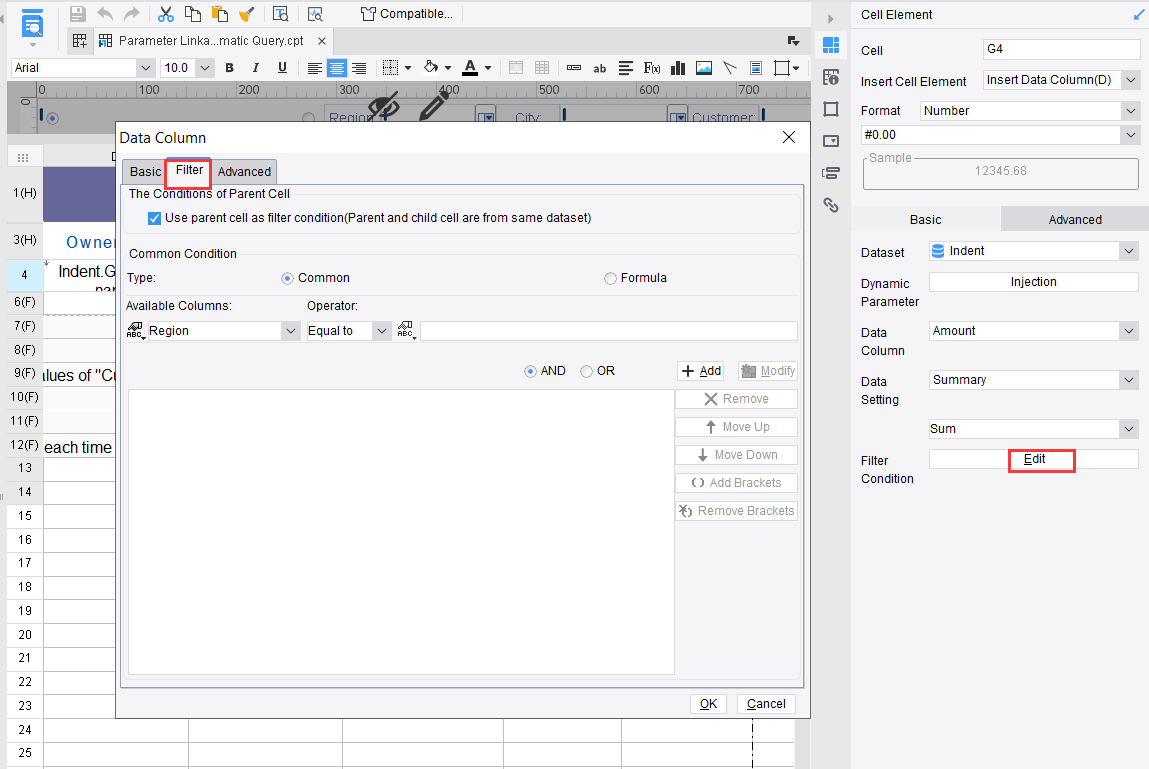Select the OR radio button

coord(586,372)
